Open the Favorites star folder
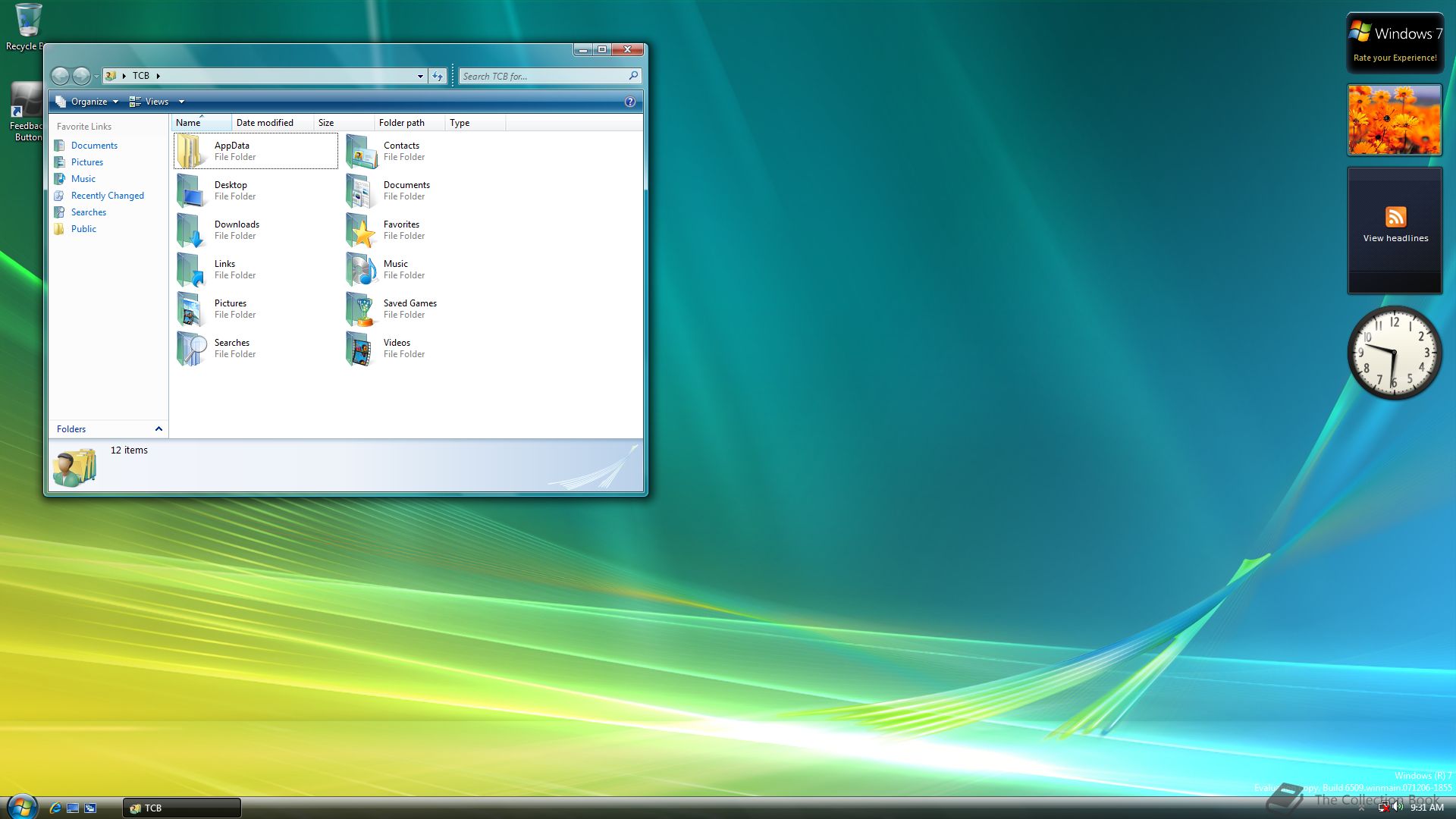The image size is (1456, 819). point(361,231)
